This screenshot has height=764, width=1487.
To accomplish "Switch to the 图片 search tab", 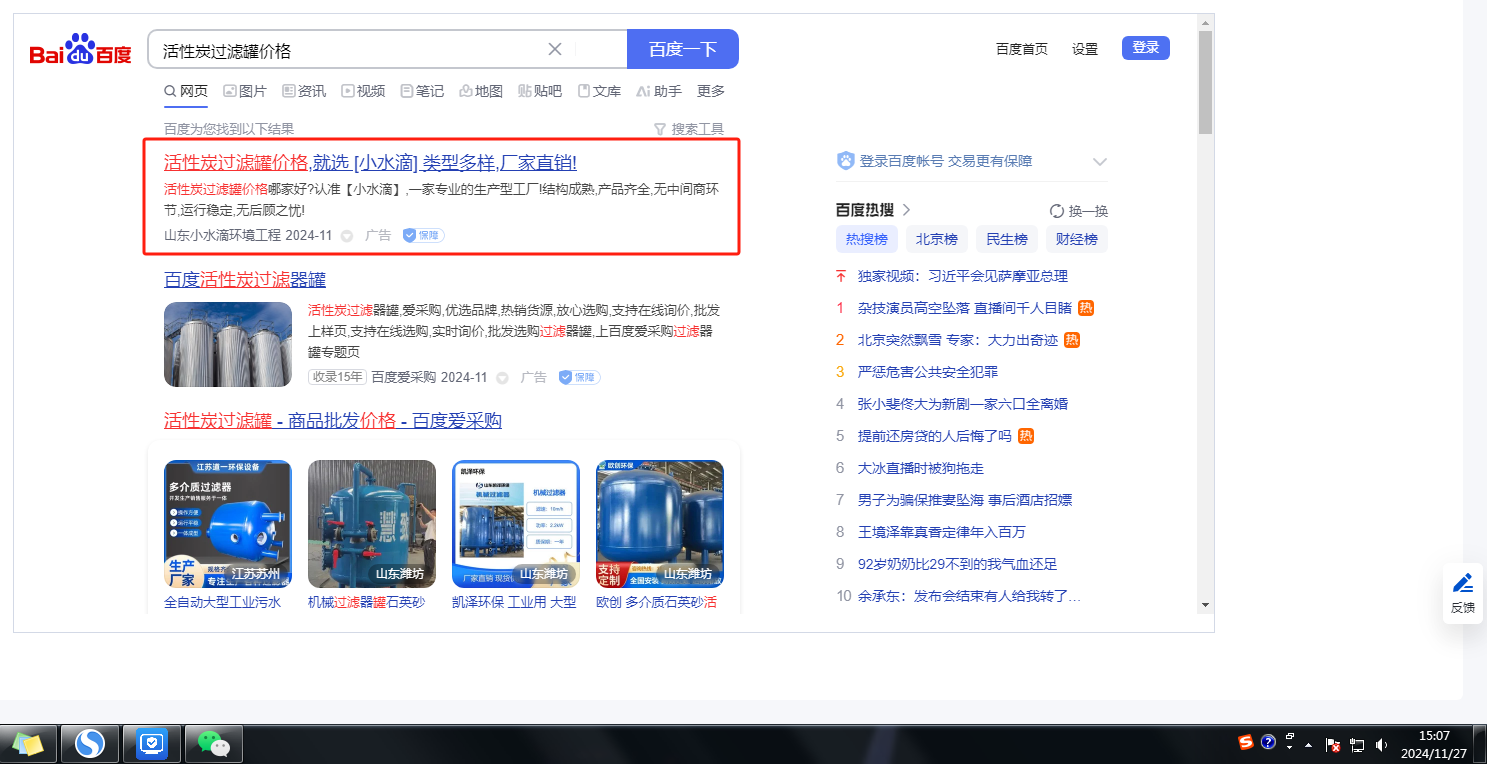I will coord(245,91).
